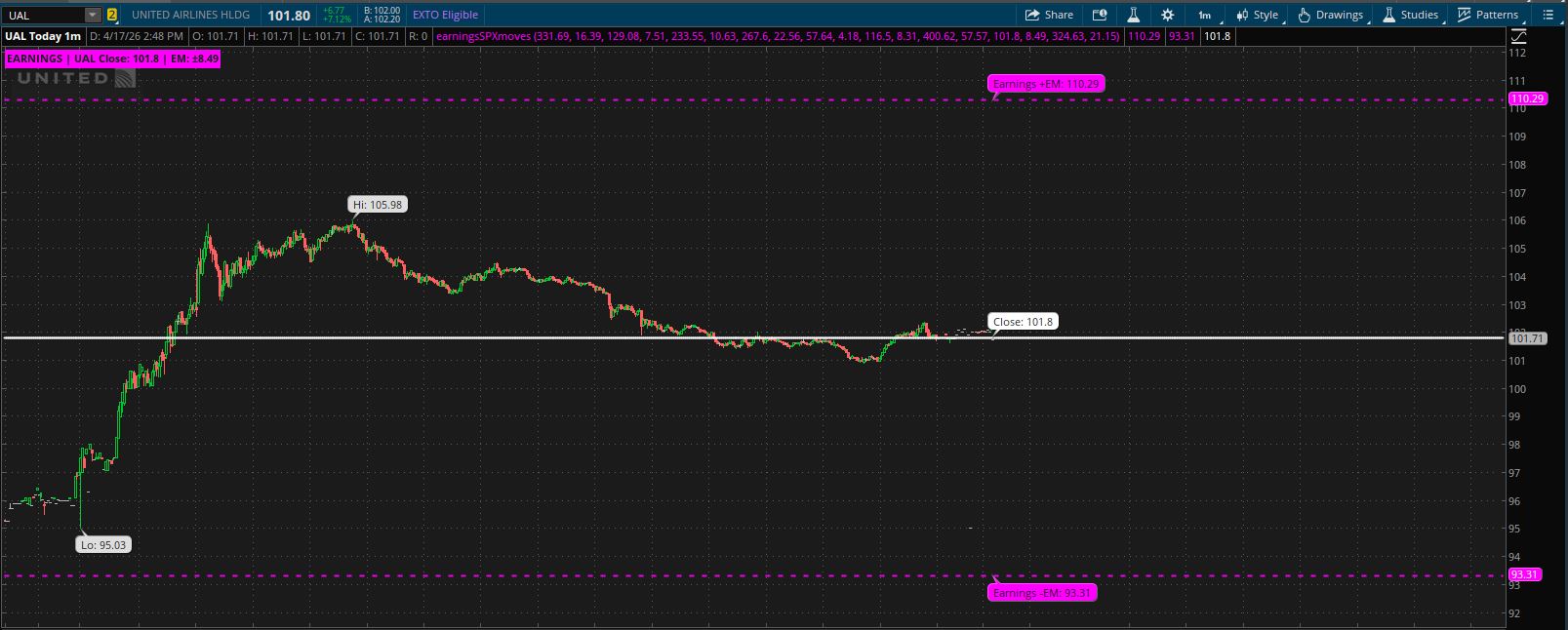Click the O: 101.71 open value

[215, 36]
